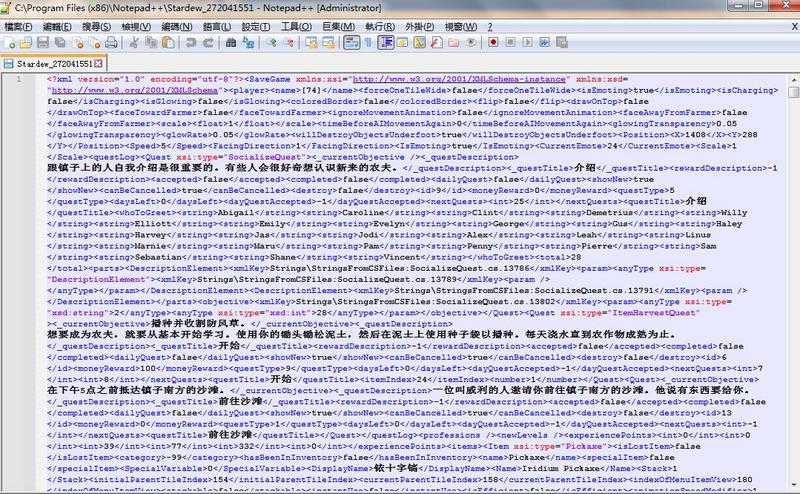Click the text "ItemHarvestQuest" attribute value

(655, 313)
